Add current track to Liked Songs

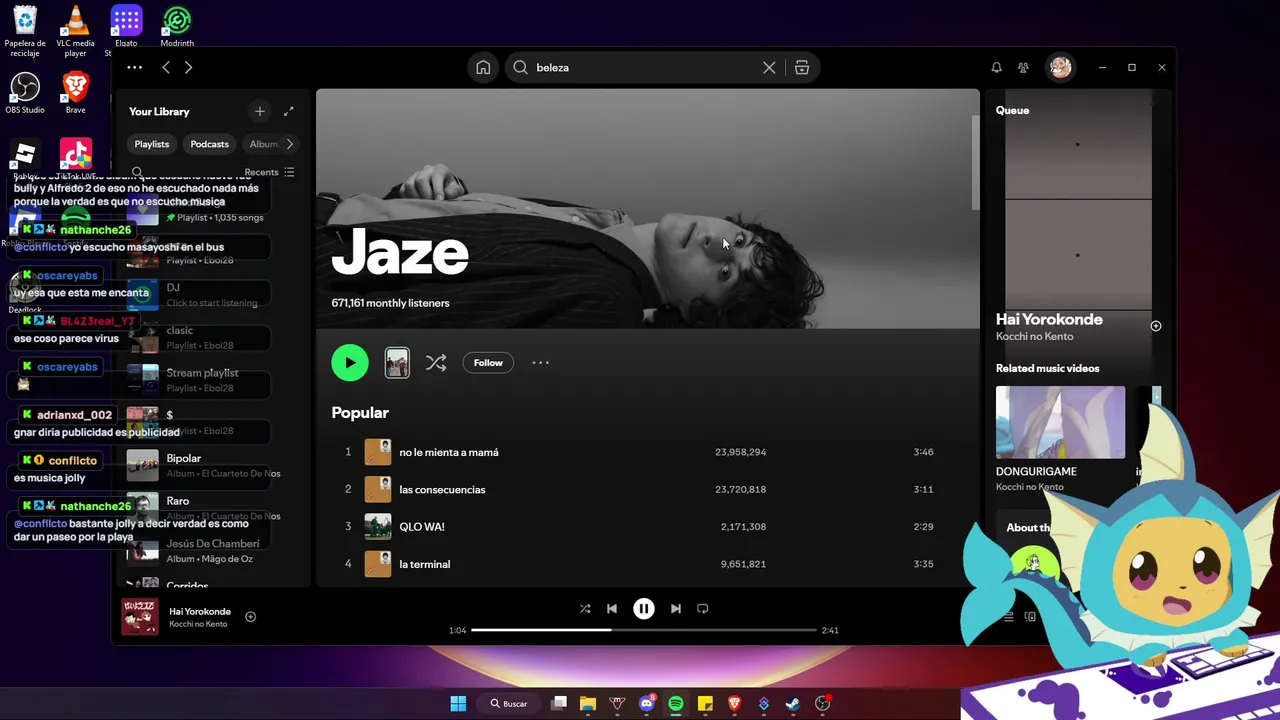(251, 617)
